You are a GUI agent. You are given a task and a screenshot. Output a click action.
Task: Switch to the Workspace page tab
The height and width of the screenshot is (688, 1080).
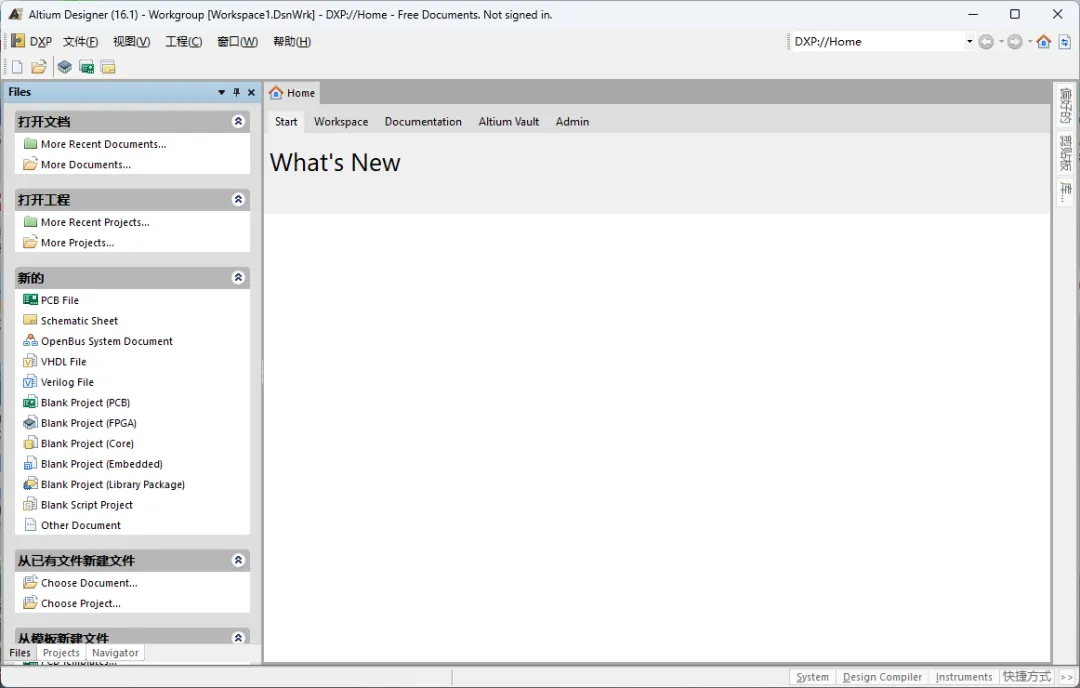pos(341,121)
